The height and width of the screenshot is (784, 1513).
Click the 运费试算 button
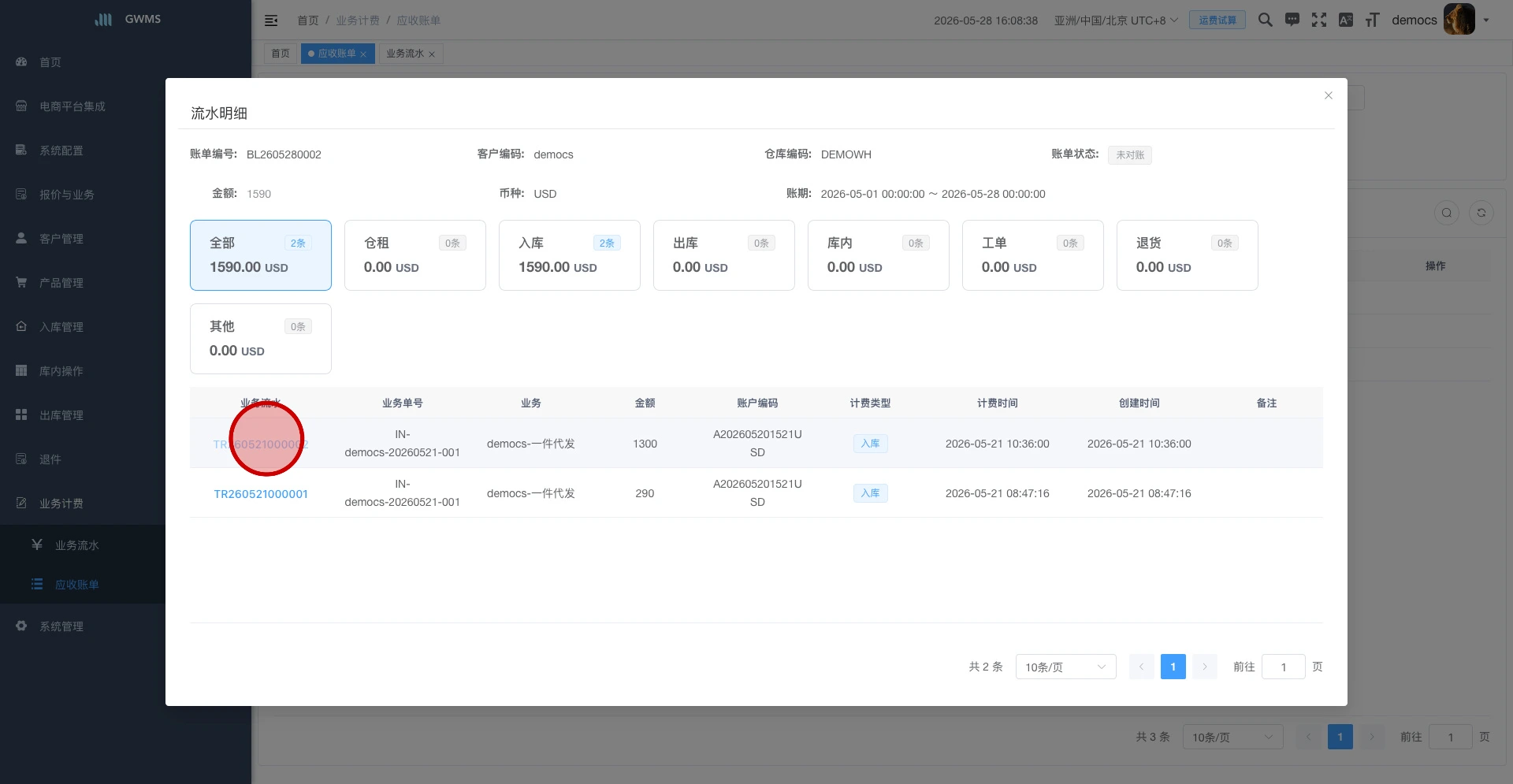pos(1217,20)
